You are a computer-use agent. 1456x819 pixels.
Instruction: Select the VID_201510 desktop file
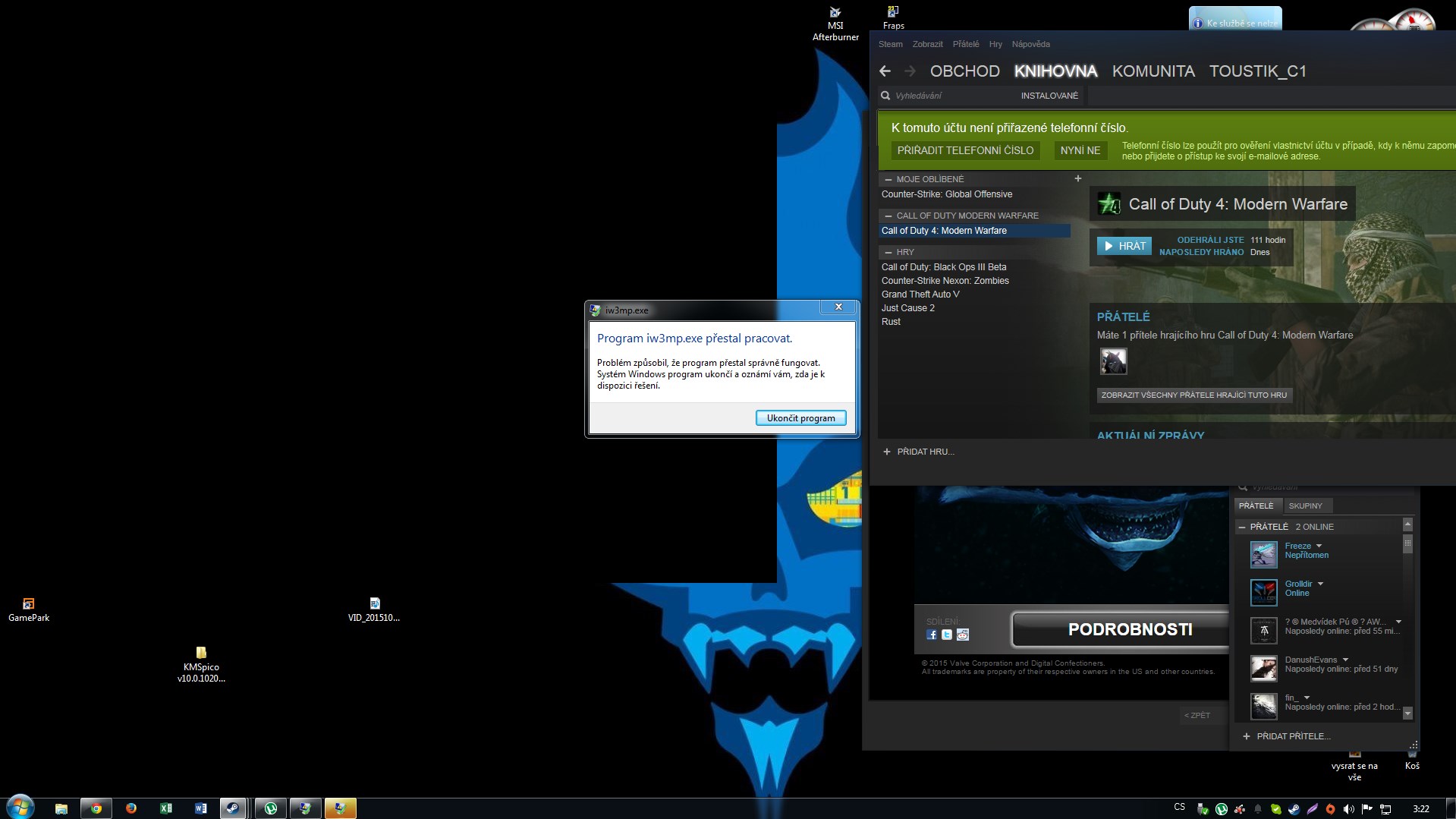[374, 610]
